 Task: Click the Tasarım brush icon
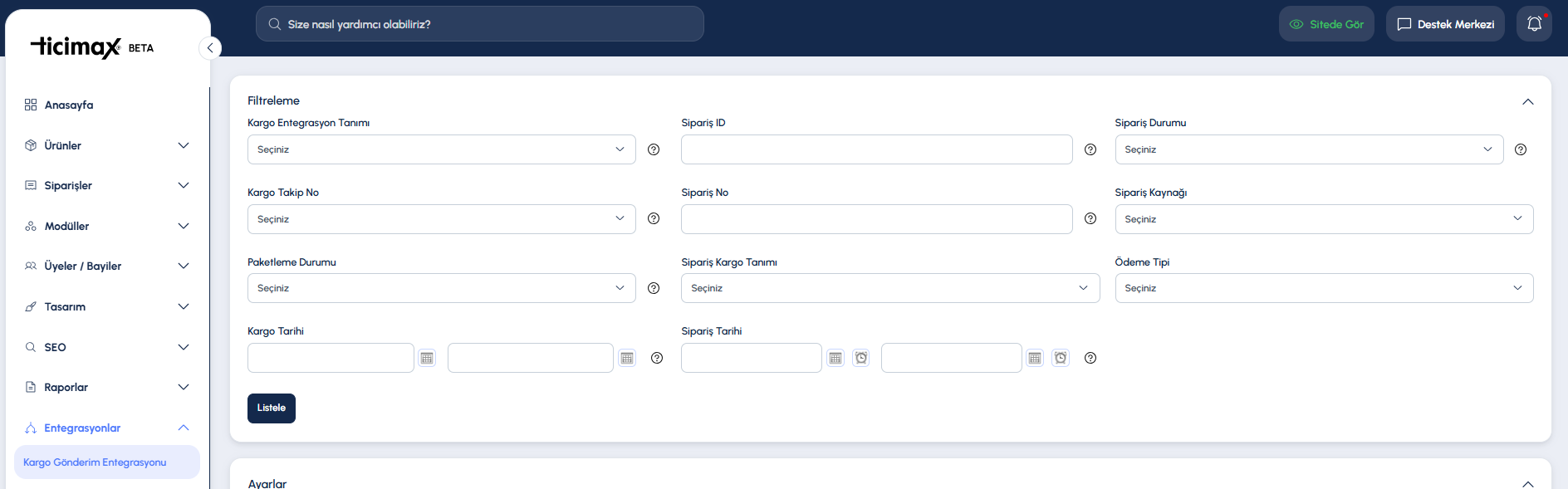(31, 306)
